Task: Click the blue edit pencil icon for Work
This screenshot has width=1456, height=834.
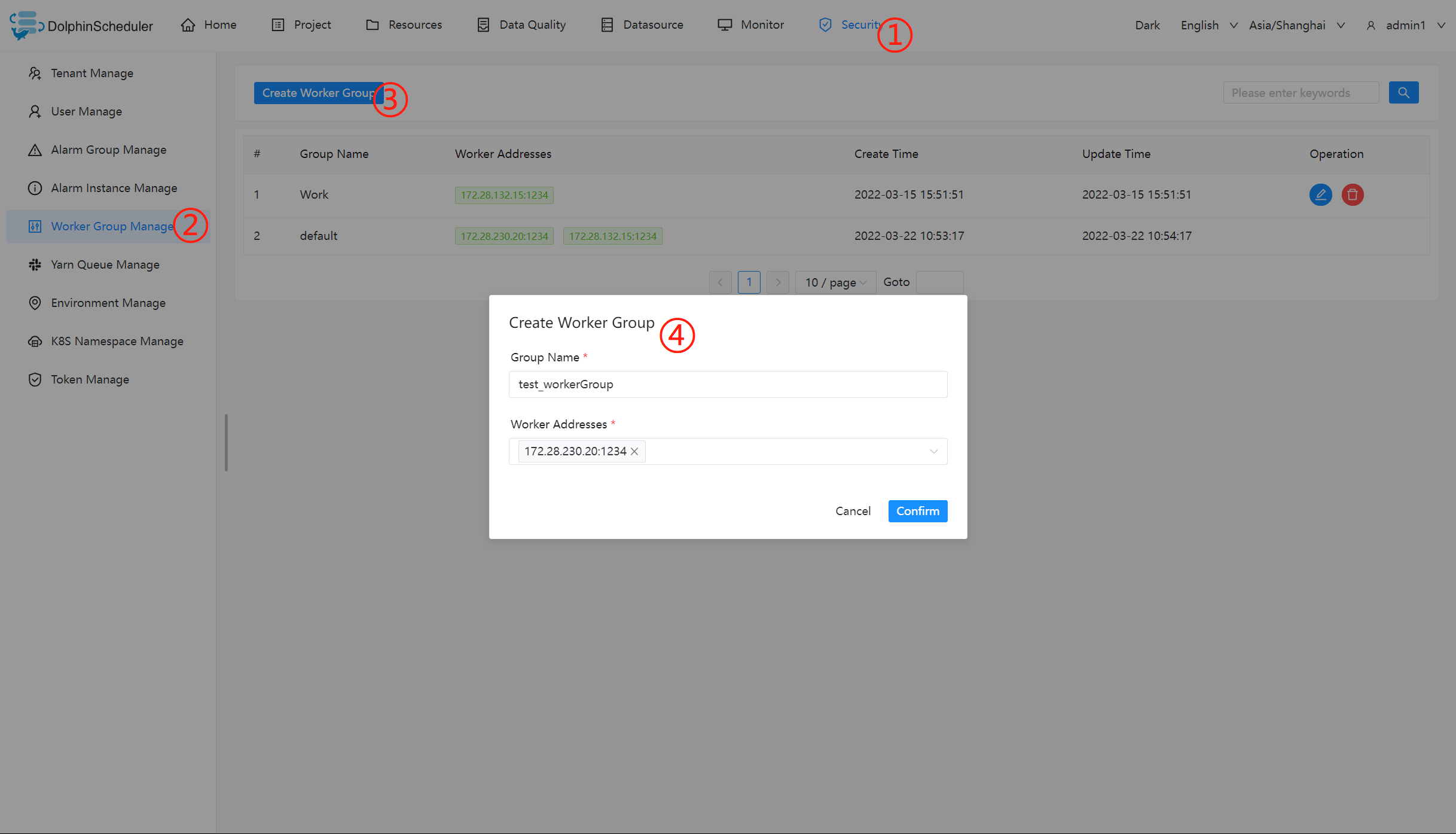Action: (1320, 194)
